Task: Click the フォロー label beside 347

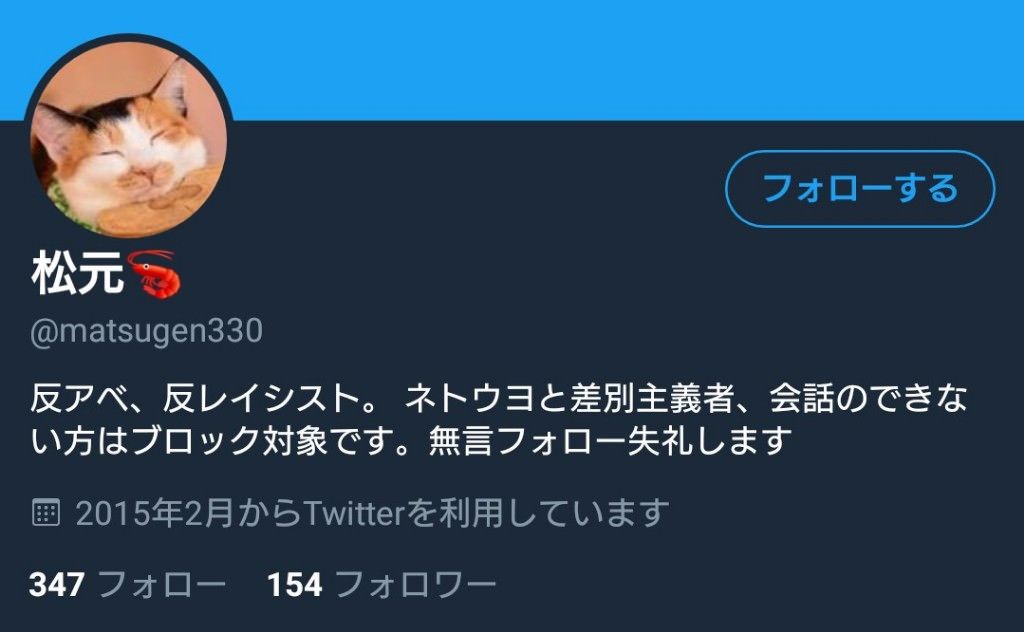Action: click(x=162, y=584)
